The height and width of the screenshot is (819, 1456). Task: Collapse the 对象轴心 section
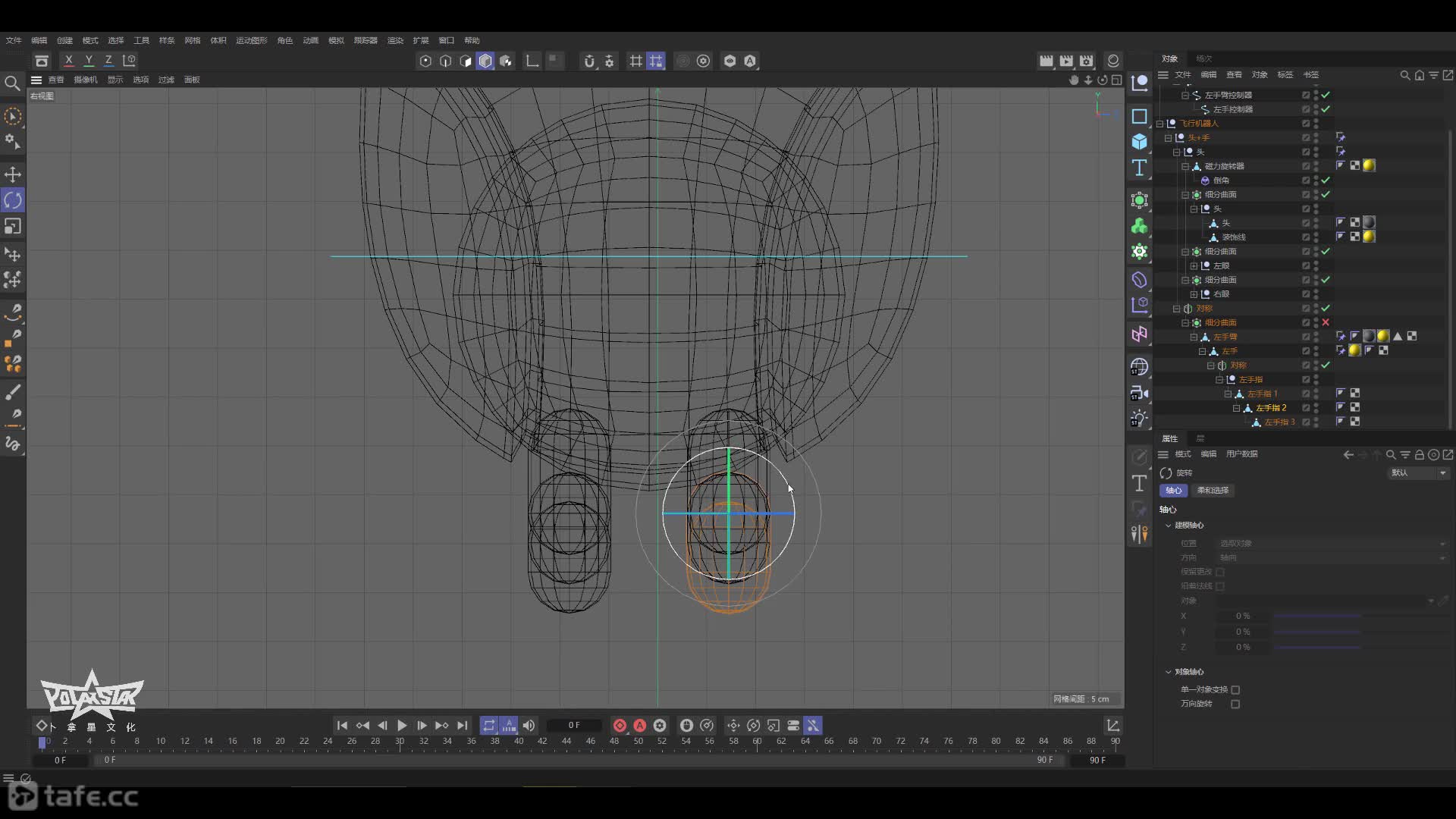(x=1168, y=672)
